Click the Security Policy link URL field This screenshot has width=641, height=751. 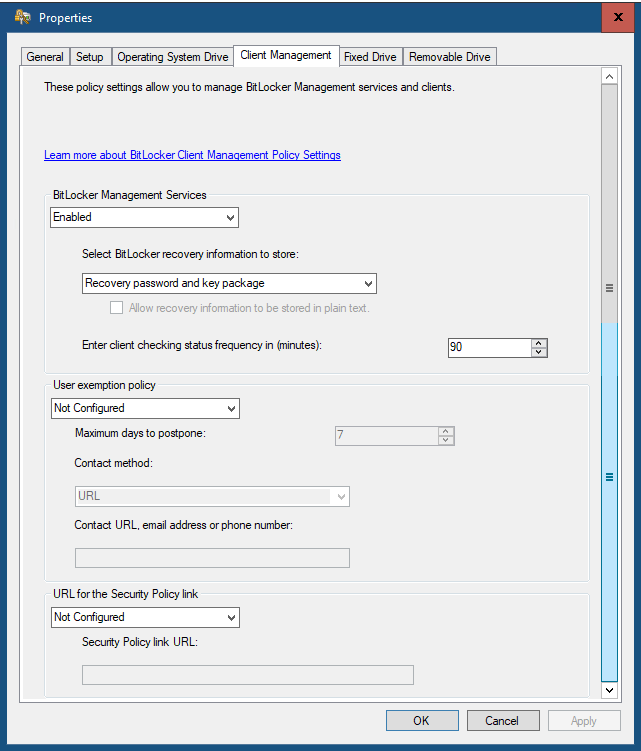tap(248, 675)
